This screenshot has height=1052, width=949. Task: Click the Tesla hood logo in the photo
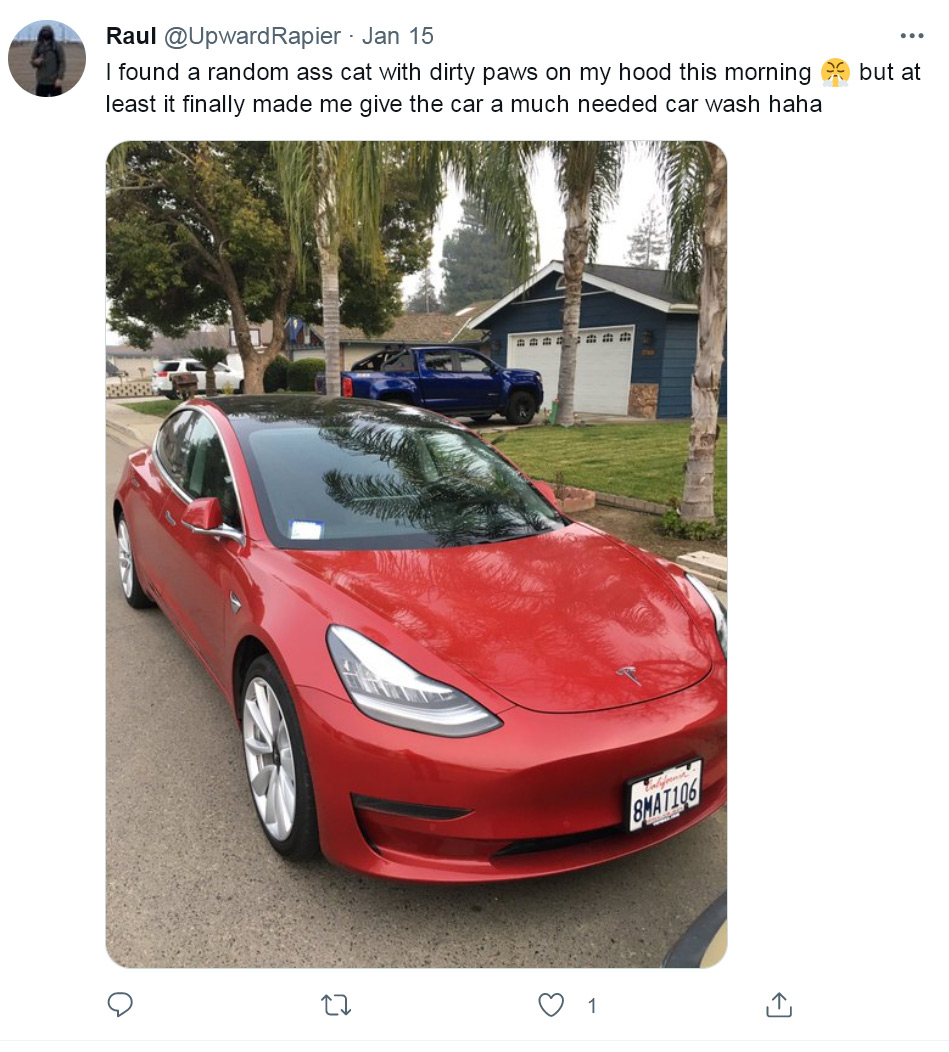[629, 675]
